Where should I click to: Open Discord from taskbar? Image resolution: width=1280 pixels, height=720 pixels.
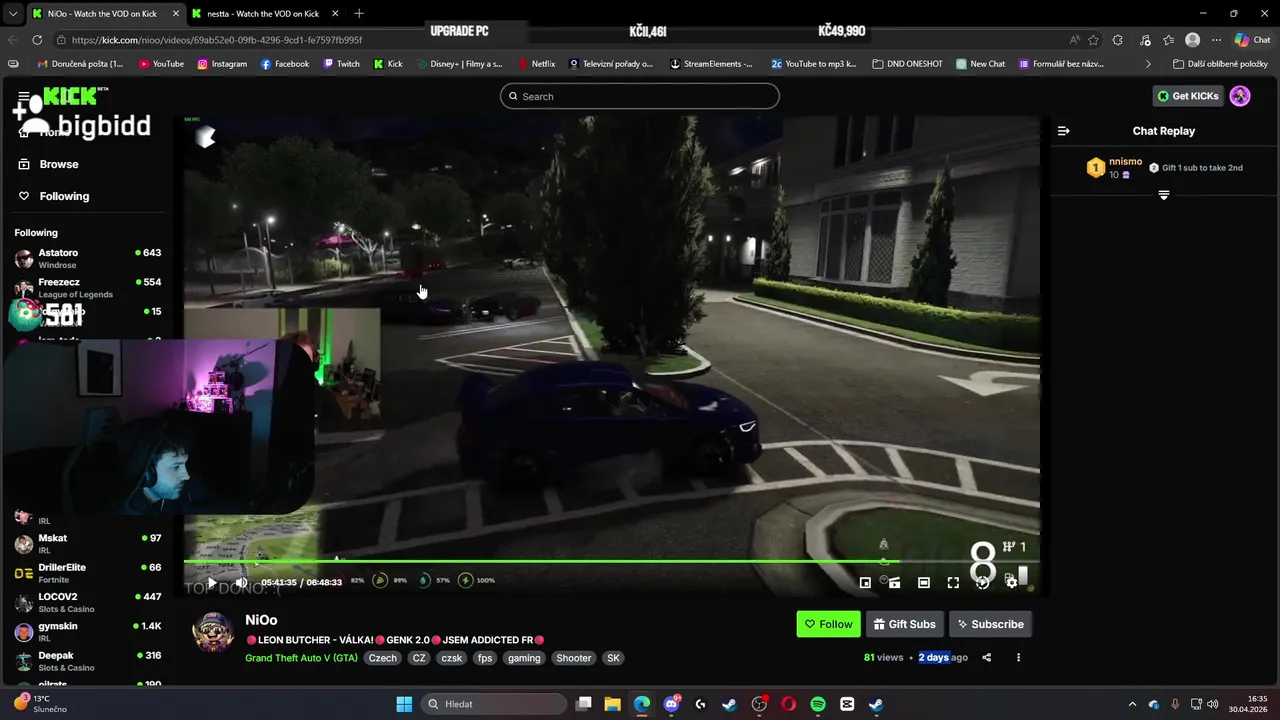pos(671,704)
